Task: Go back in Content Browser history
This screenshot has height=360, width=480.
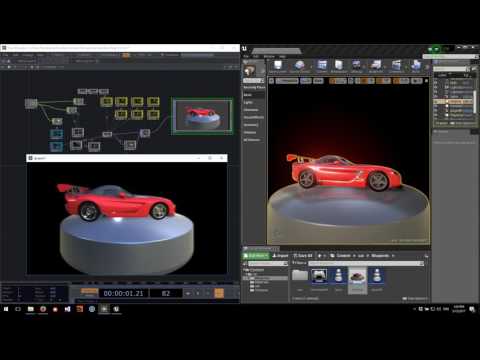Action: pyautogui.click(x=320, y=256)
